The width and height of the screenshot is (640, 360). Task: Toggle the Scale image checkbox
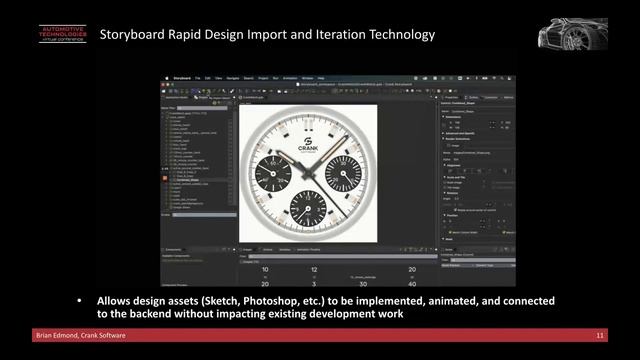click(x=445, y=182)
